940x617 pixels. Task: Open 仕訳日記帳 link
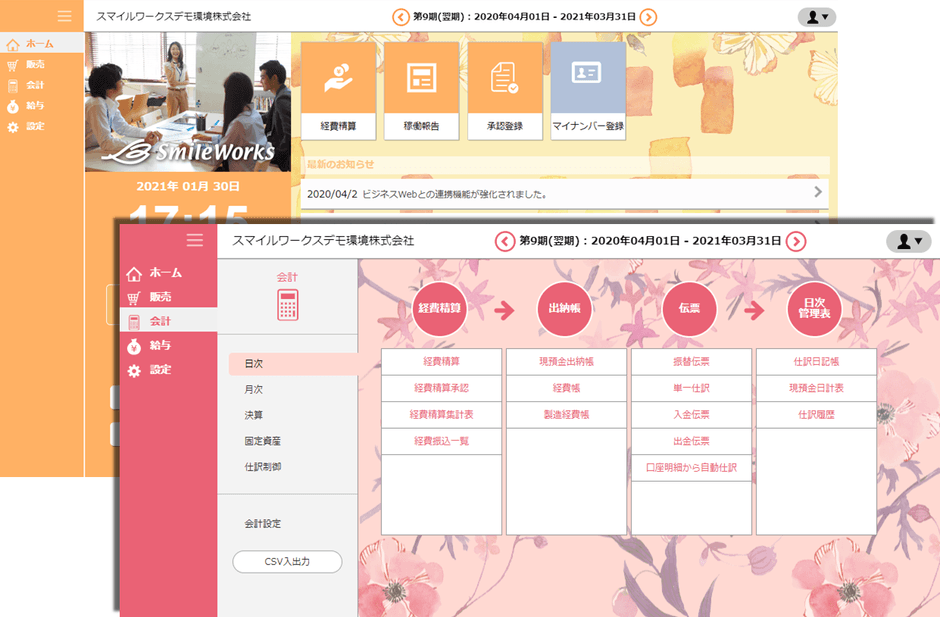pos(816,361)
